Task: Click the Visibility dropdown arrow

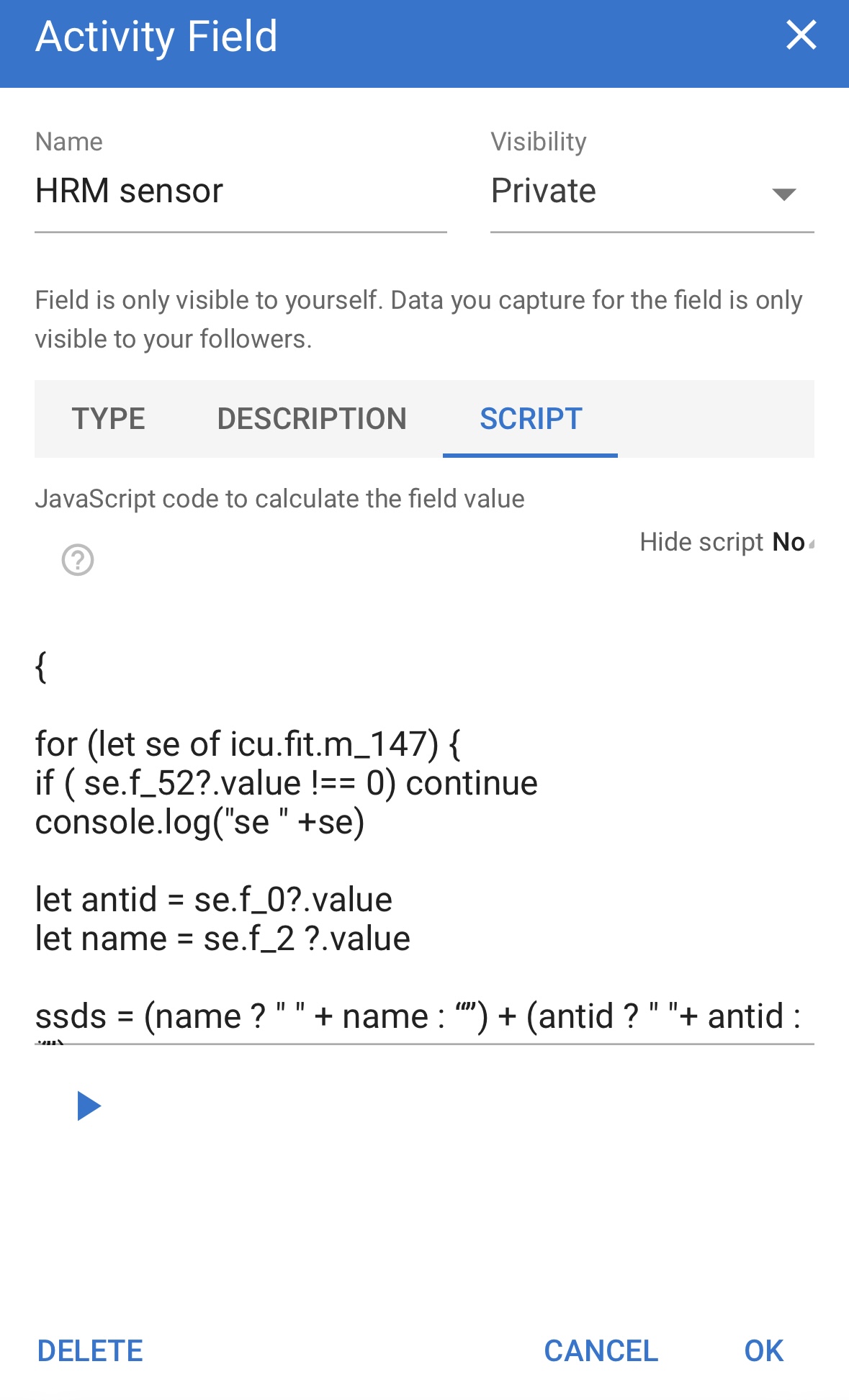Action: (783, 194)
